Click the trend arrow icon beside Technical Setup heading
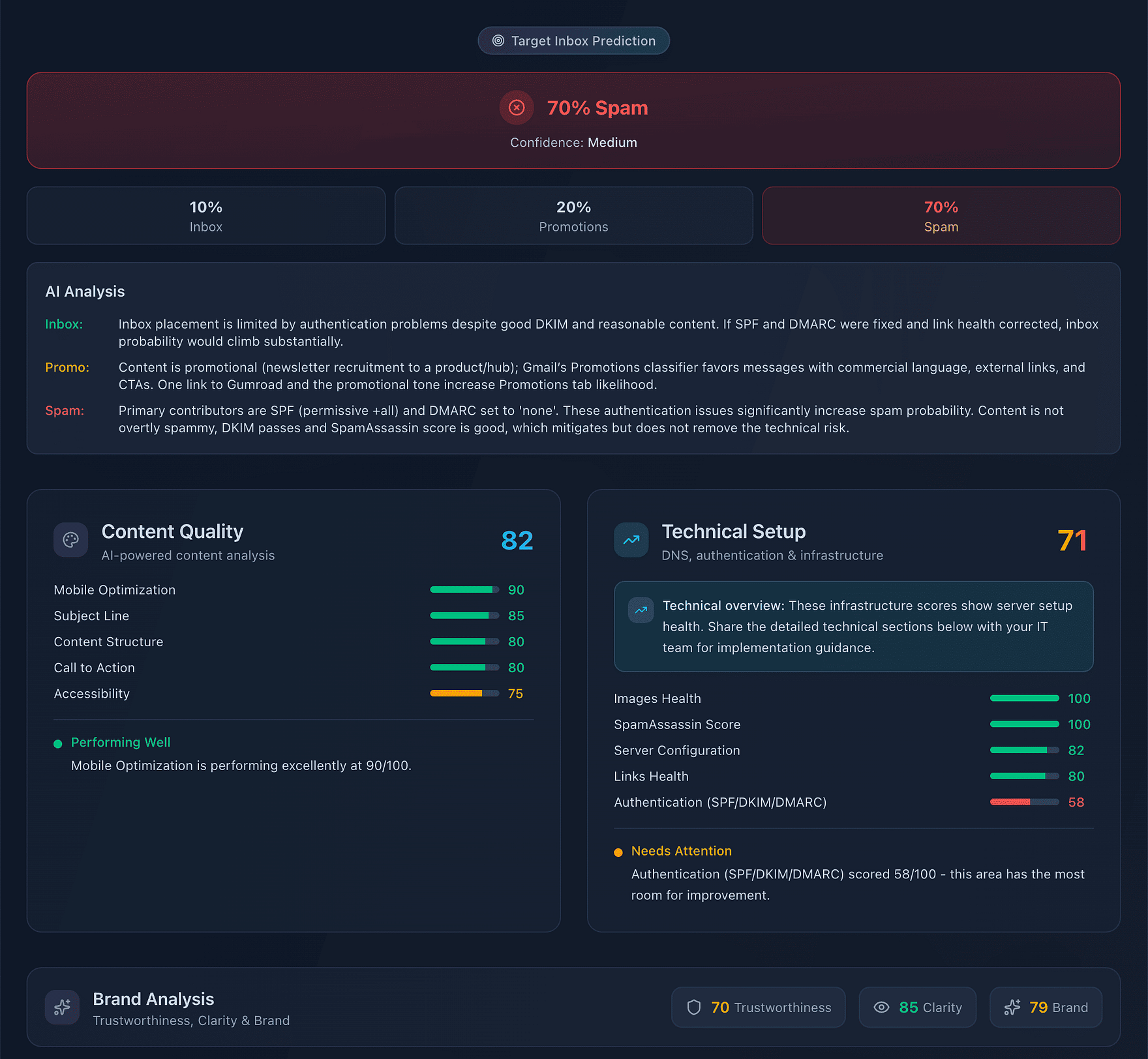The height and width of the screenshot is (1059, 1148). click(x=631, y=540)
